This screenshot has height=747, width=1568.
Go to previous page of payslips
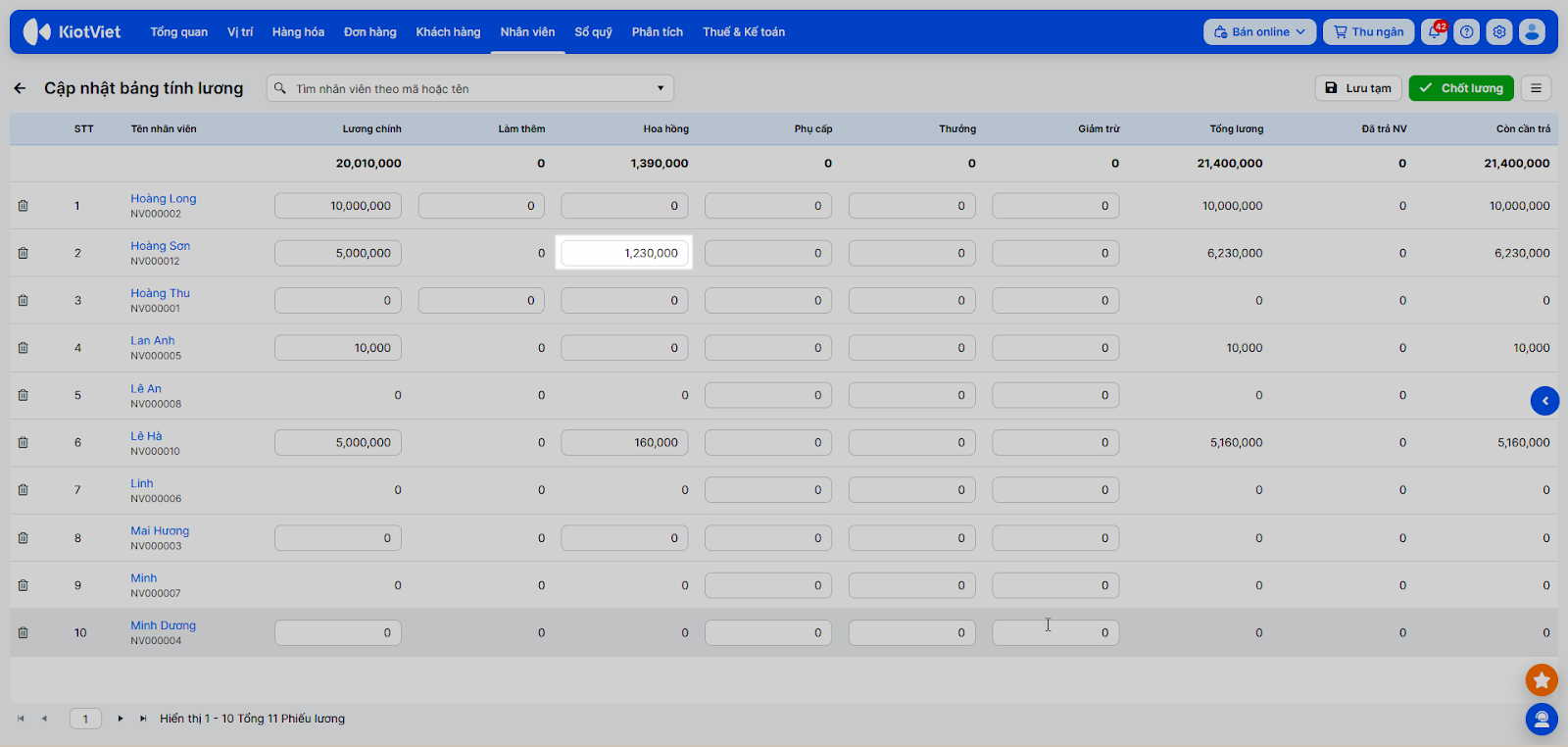pyautogui.click(x=44, y=719)
